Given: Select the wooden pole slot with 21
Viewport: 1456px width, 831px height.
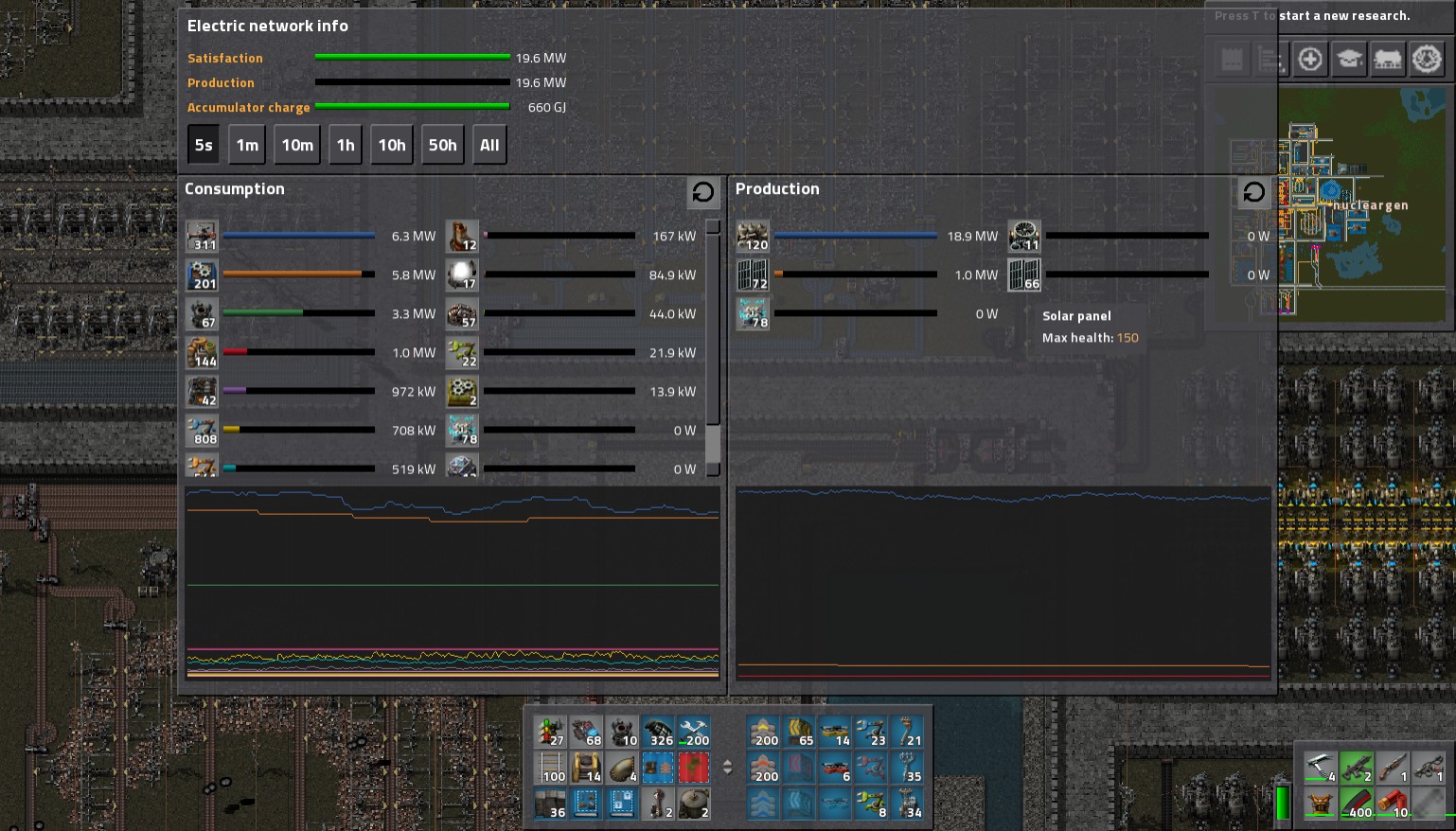Looking at the screenshot, I should pyautogui.click(x=907, y=732).
